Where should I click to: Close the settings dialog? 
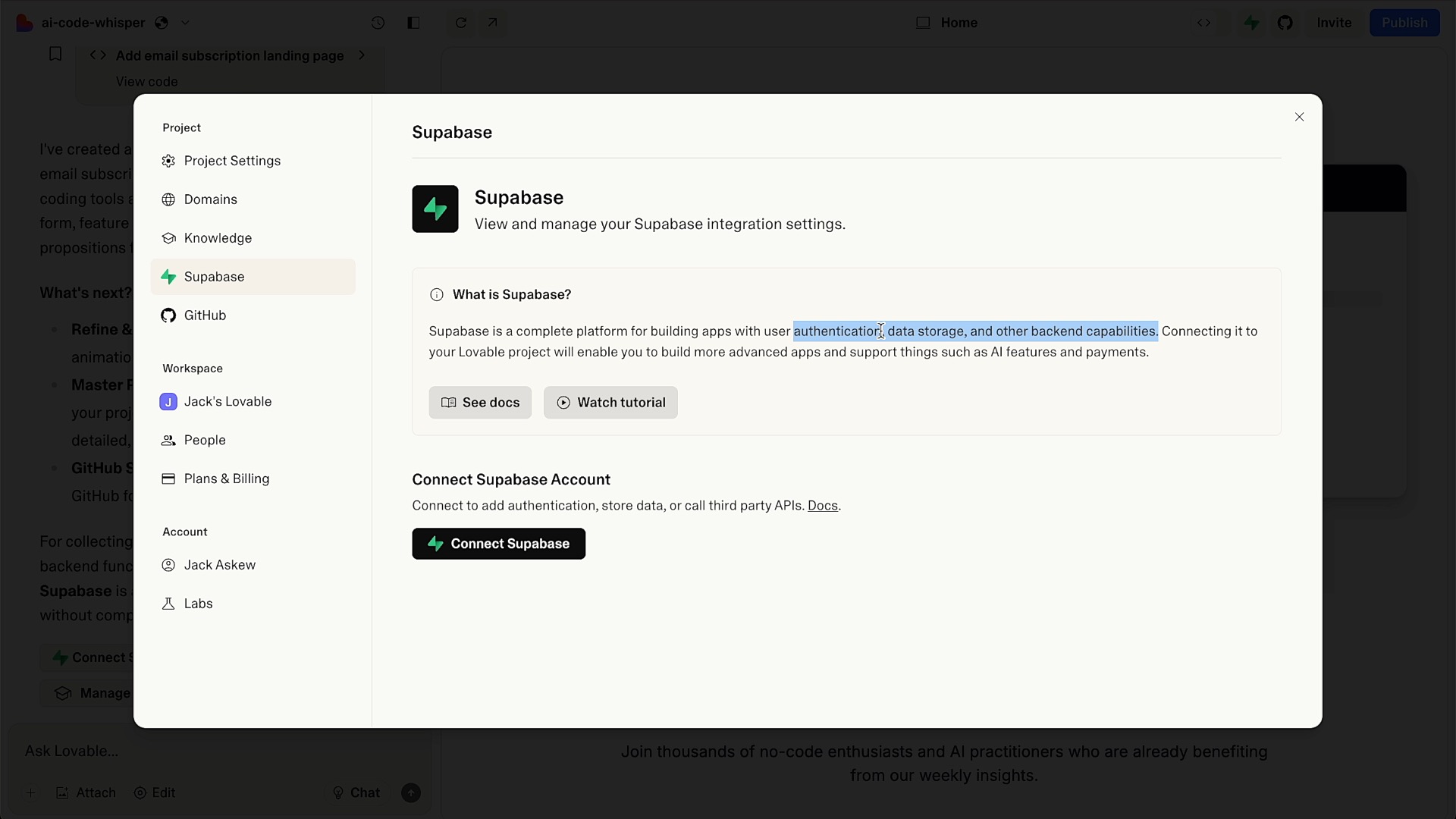[x=1299, y=117]
